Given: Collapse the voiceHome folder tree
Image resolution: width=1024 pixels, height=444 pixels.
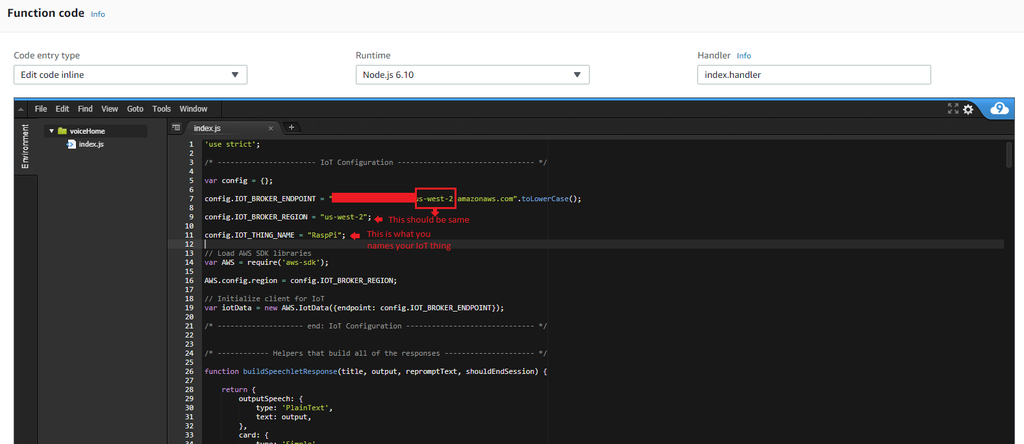Looking at the screenshot, I should (x=51, y=131).
